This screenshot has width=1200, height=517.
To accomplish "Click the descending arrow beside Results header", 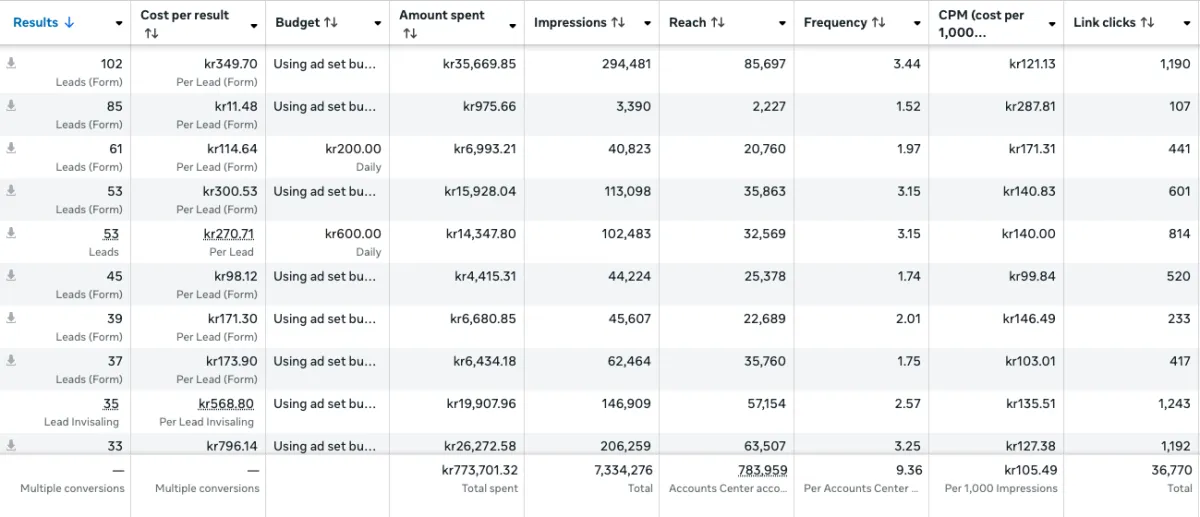I will [x=69, y=23].
